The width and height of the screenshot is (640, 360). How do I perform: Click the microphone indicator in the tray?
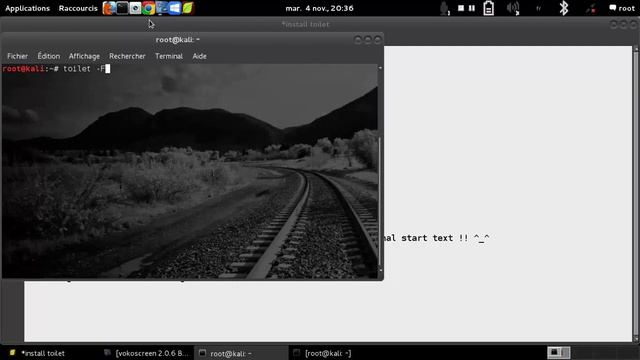(444, 9)
